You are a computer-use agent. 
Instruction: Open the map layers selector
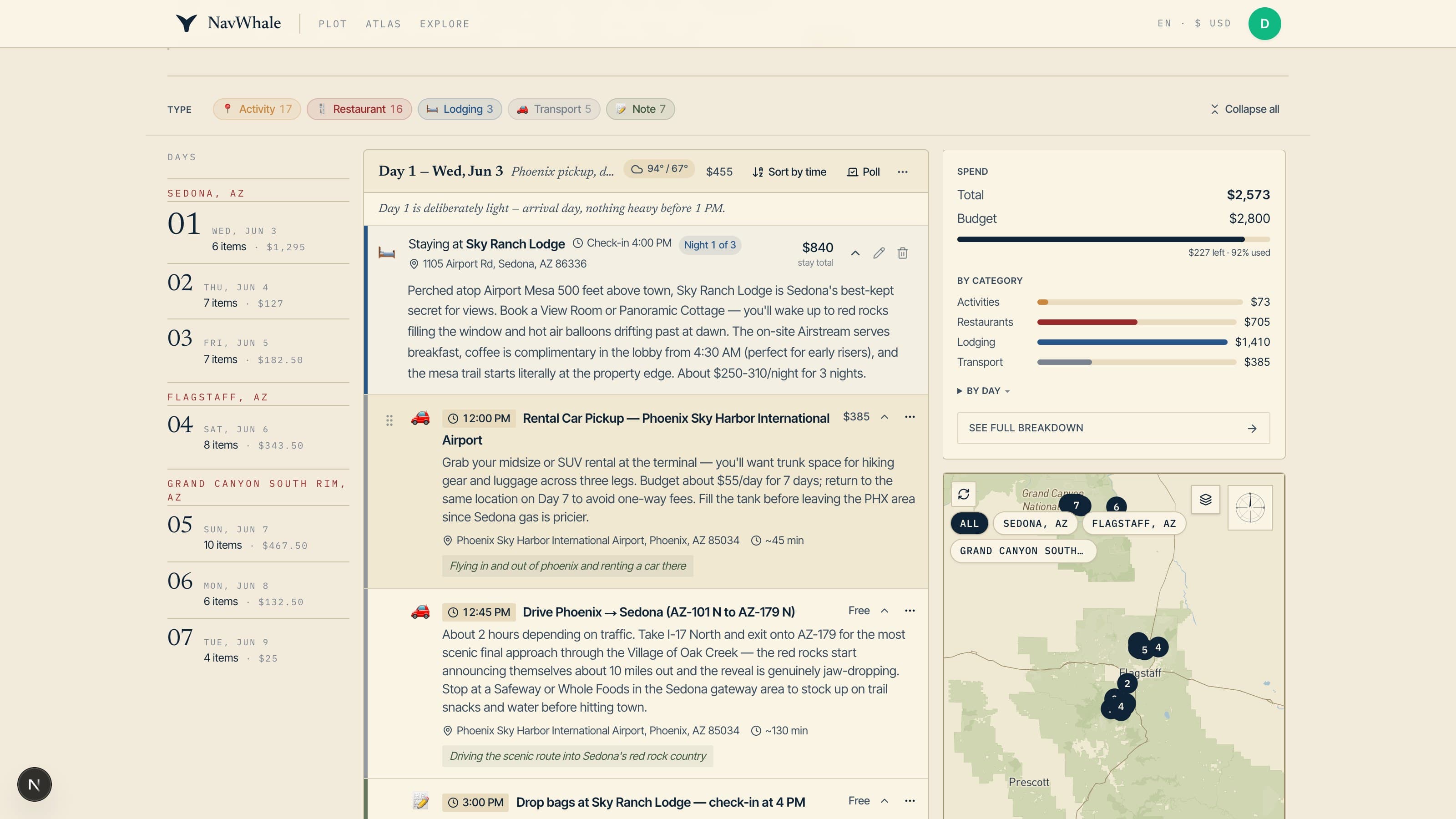pyautogui.click(x=1206, y=500)
